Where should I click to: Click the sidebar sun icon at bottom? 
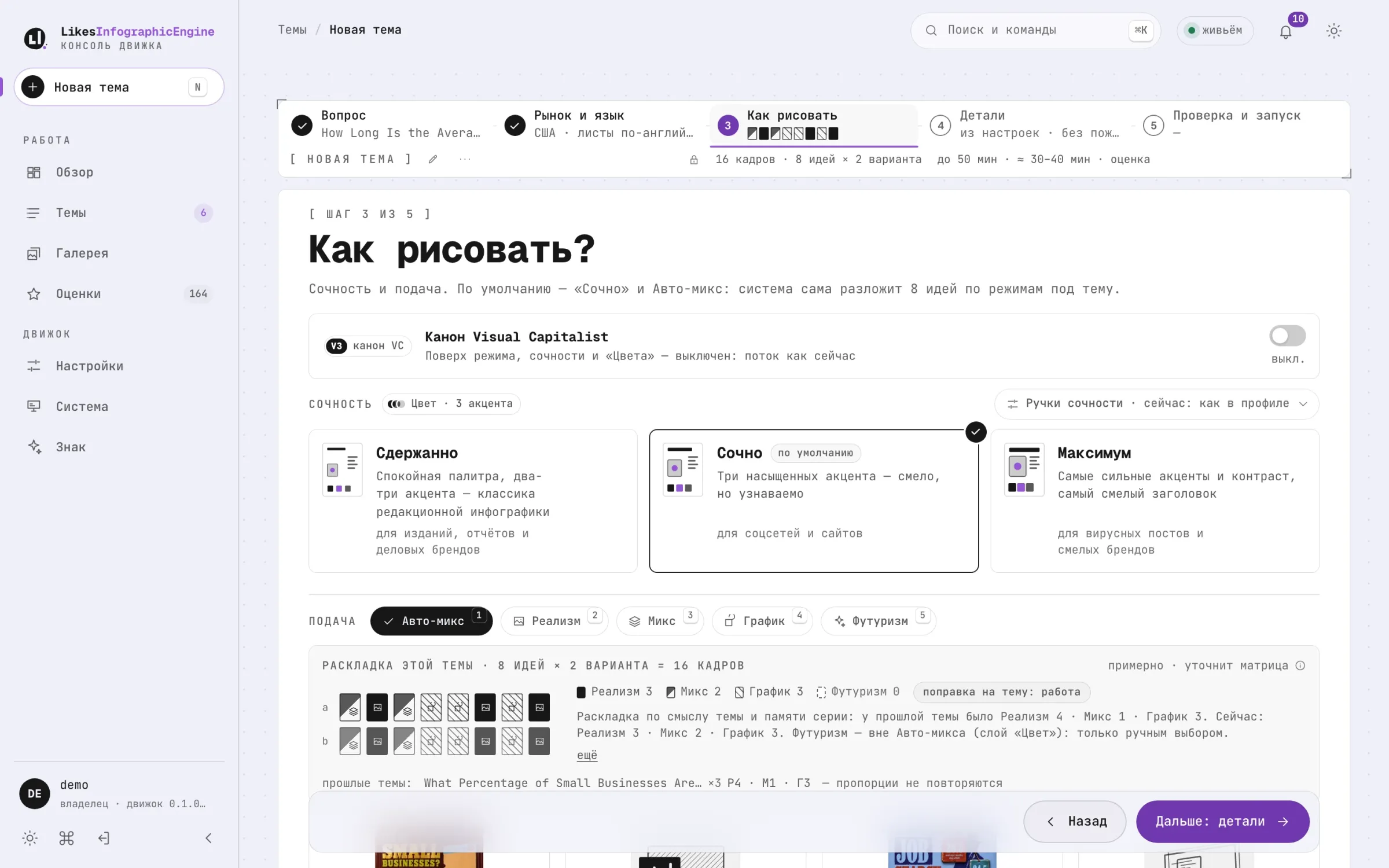(30, 838)
